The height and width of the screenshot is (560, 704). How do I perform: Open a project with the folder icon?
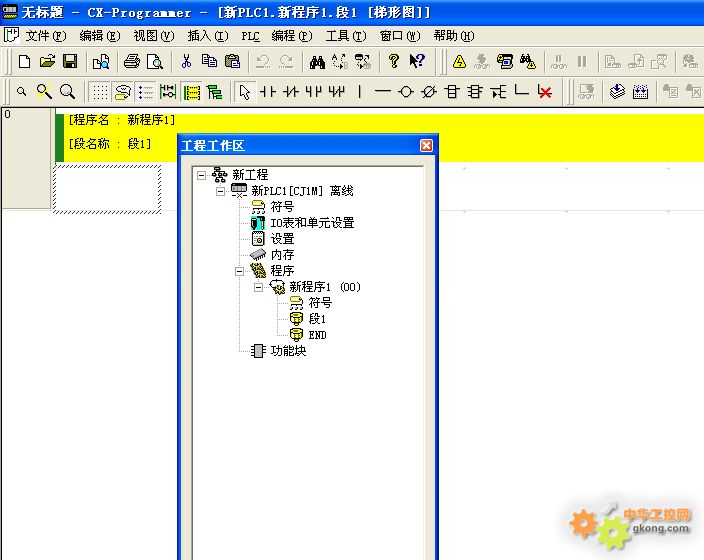click(x=47, y=62)
